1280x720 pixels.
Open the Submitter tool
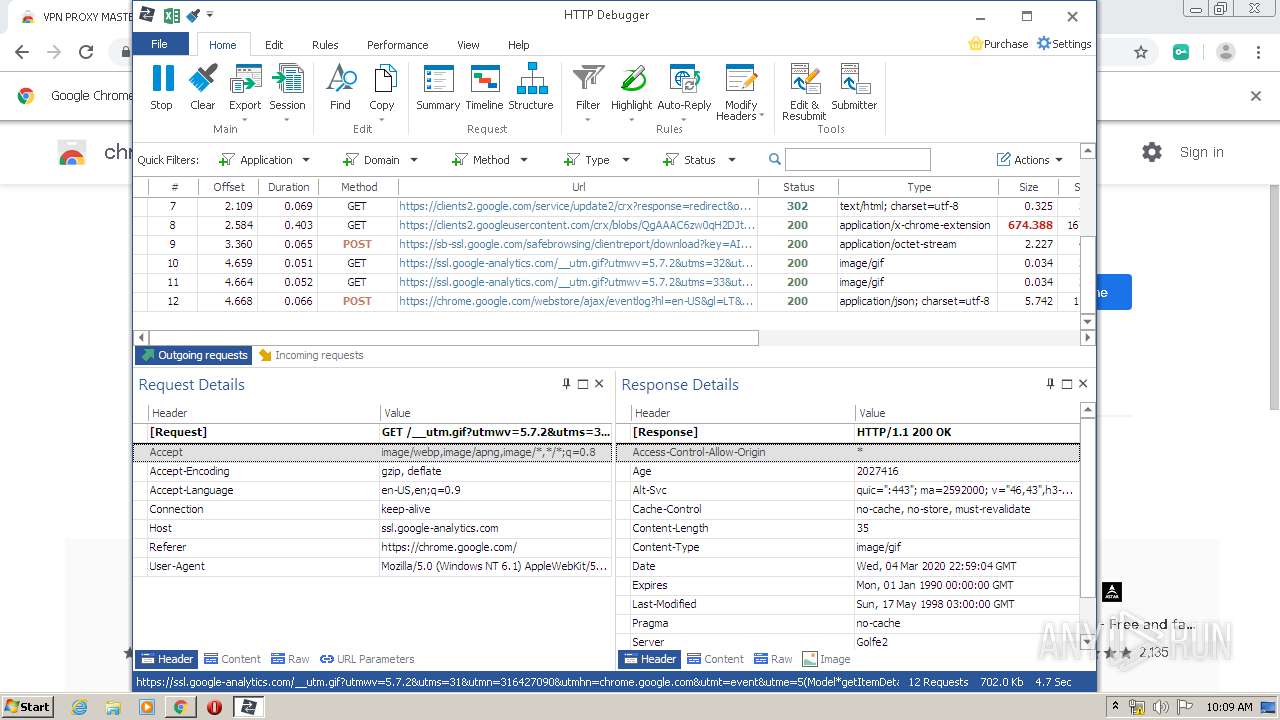tap(854, 87)
